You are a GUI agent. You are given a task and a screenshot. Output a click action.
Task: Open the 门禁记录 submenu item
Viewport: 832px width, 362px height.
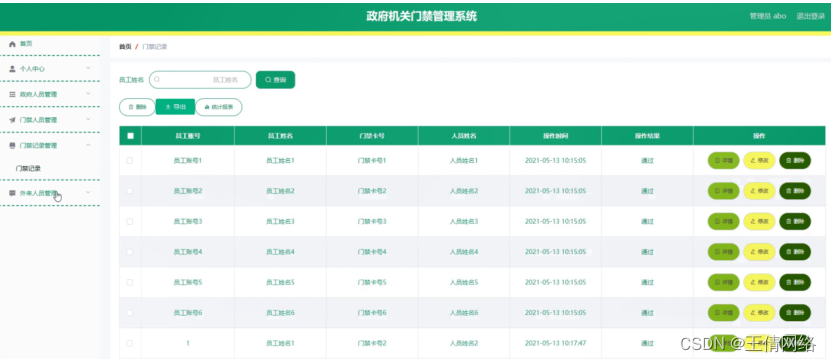coord(29,169)
